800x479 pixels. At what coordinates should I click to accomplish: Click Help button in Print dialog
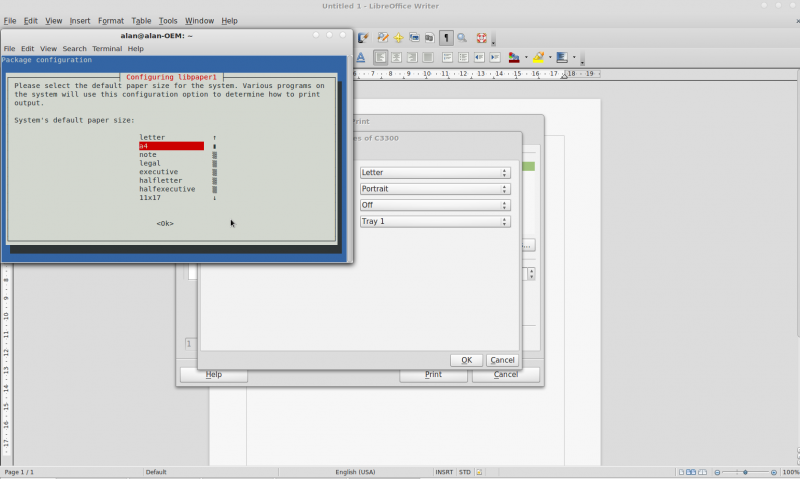(x=214, y=374)
